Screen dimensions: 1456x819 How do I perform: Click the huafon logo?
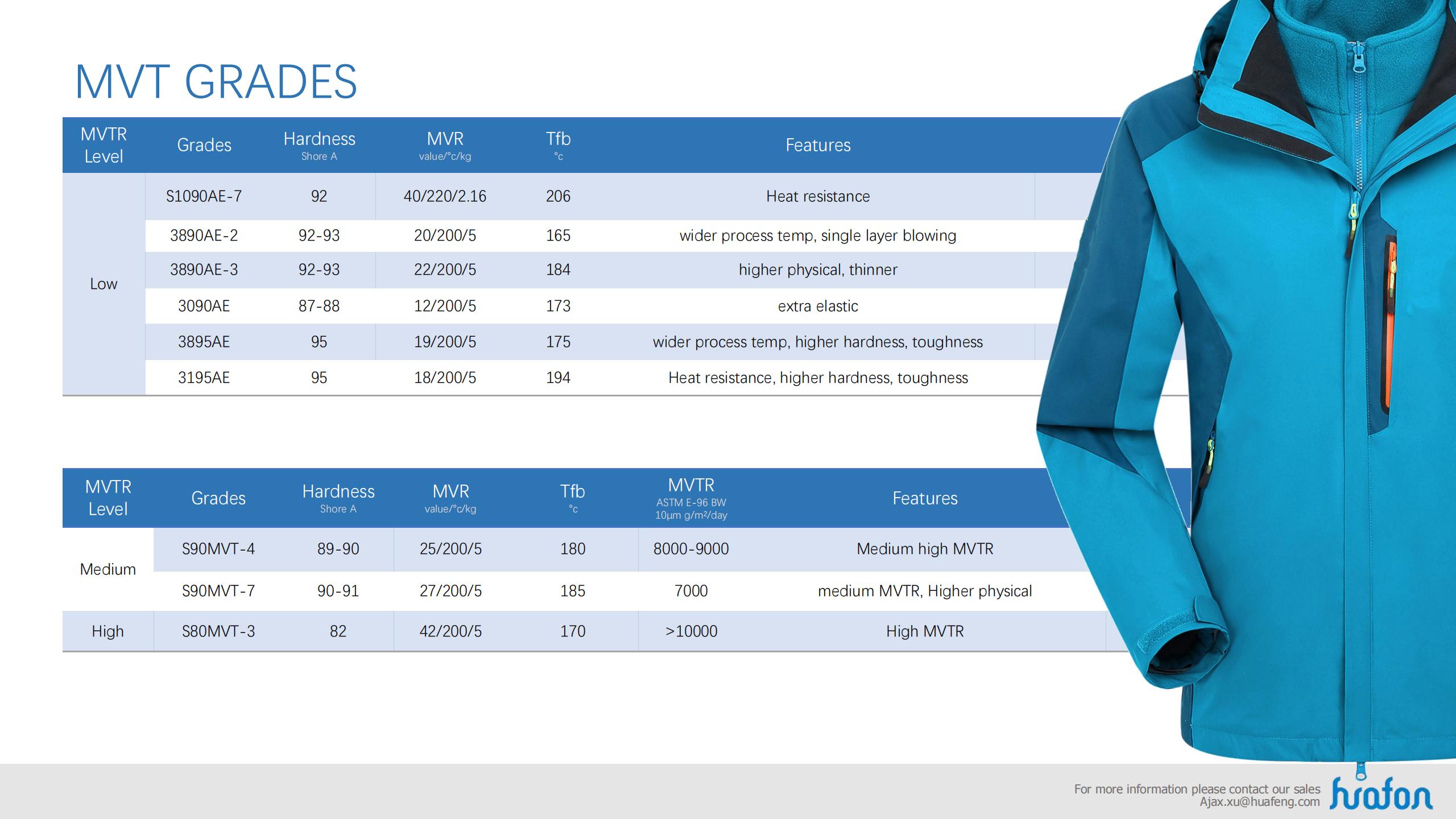(1380, 793)
